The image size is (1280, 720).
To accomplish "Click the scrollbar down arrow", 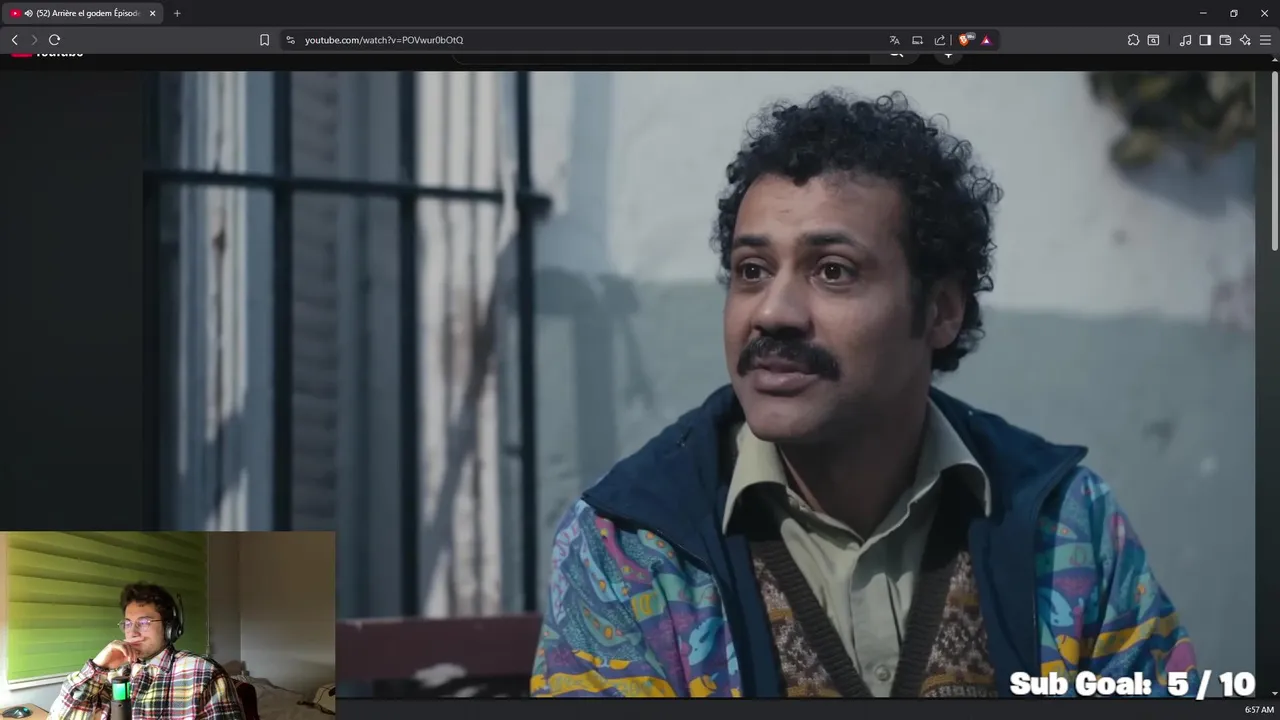I will pos(1275,693).
